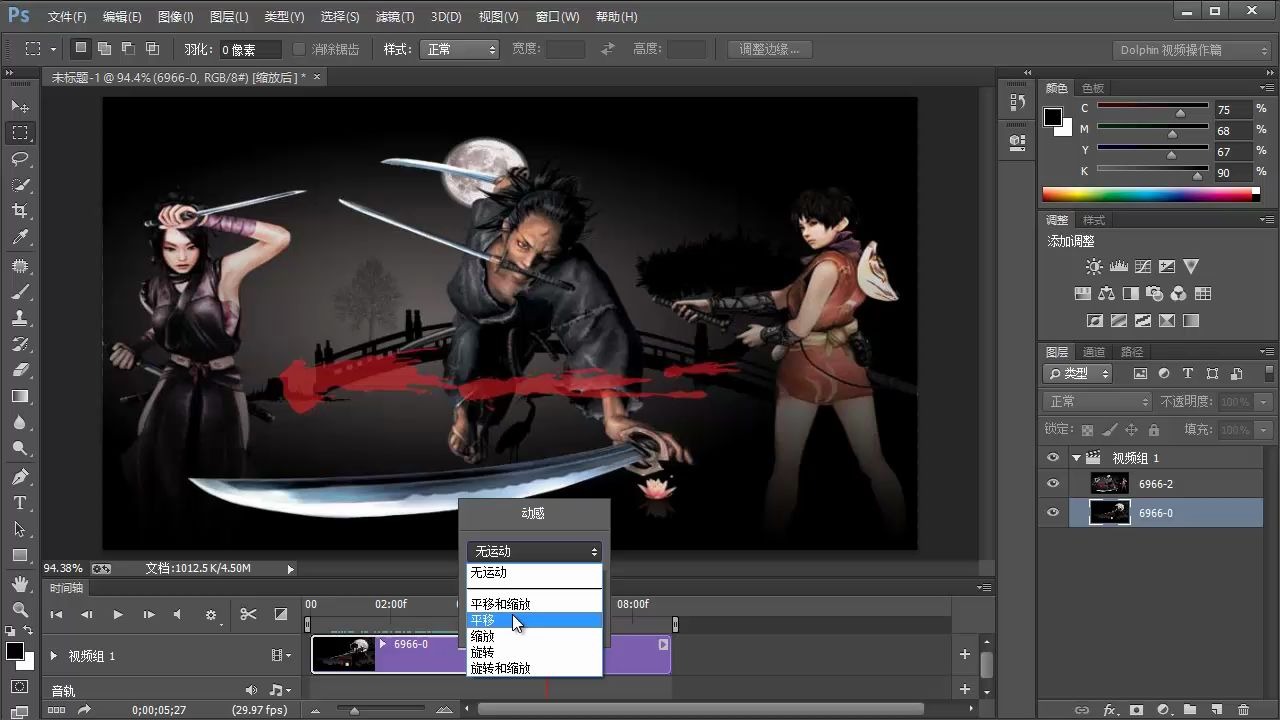Screen dimensions: 1280x720
Task: Open the 样式 style dropdown
Action: click(x=460, y=49)
